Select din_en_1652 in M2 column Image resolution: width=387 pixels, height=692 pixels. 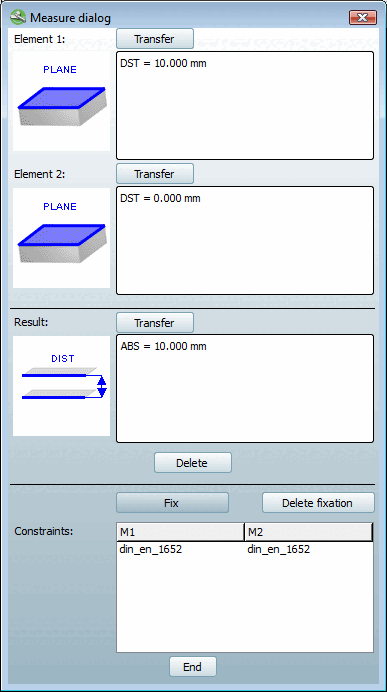[x=278, y=549]
